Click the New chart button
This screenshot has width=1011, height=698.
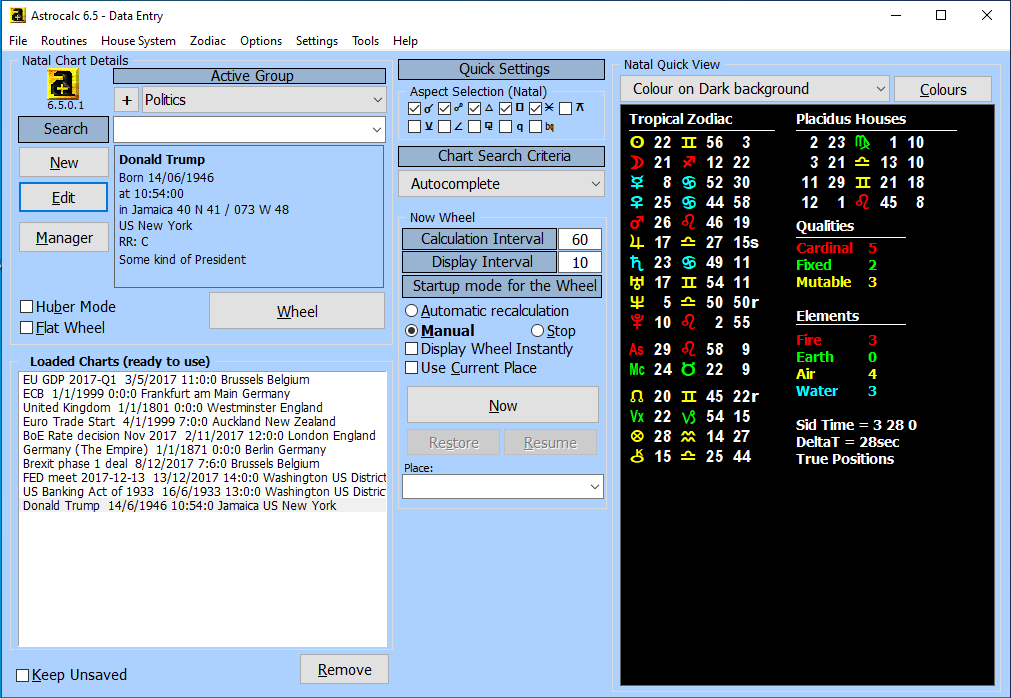(64, 162)
